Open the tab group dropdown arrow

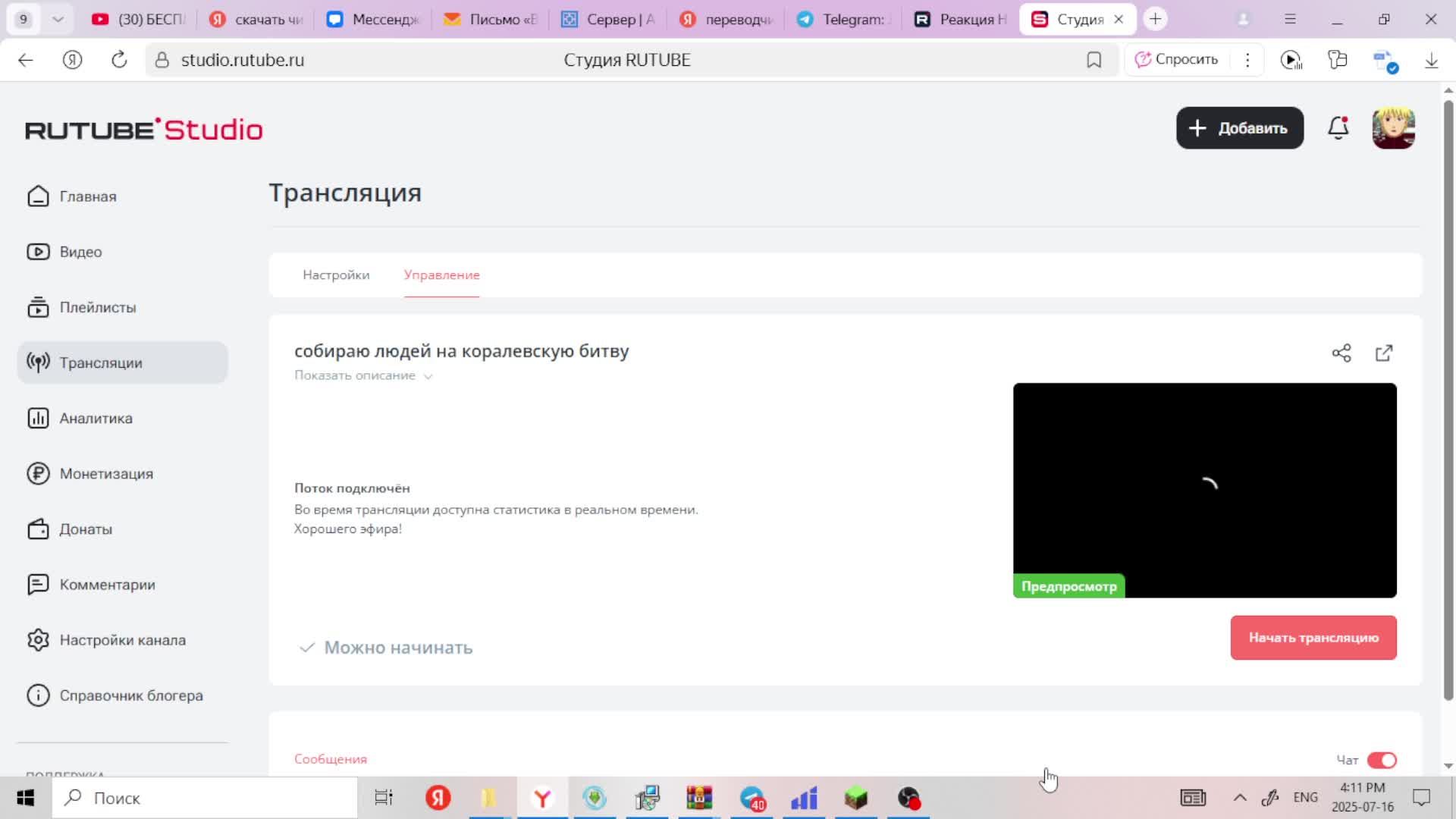(x=58, y=19)
